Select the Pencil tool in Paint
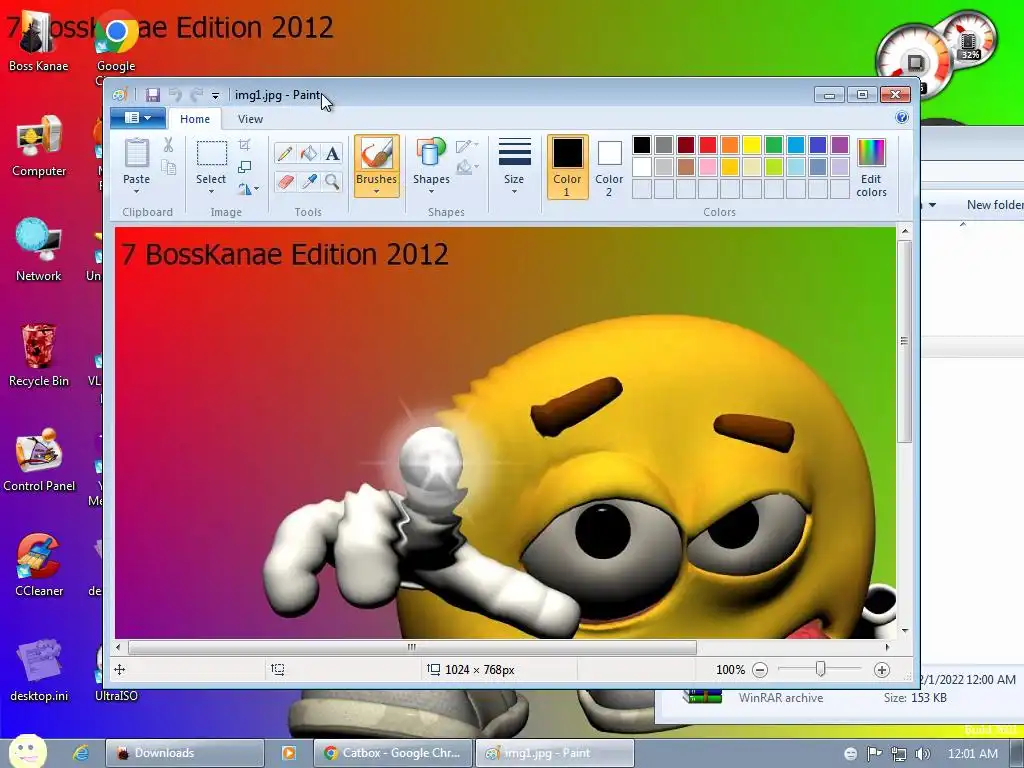 point(285,153)
